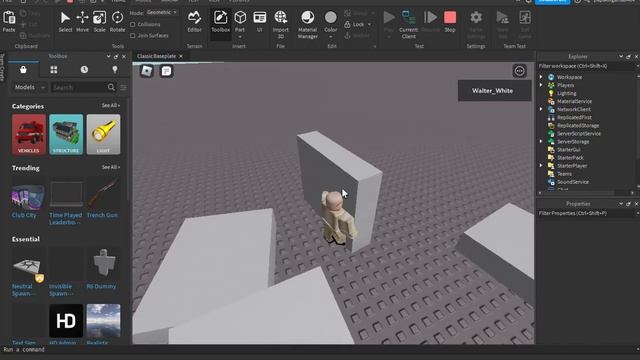Image resolution: width=640 pixels, height=360 pixels.
Task: Select the Light category thumbnail
Action: pyautogui.click(x=103, y=134)
